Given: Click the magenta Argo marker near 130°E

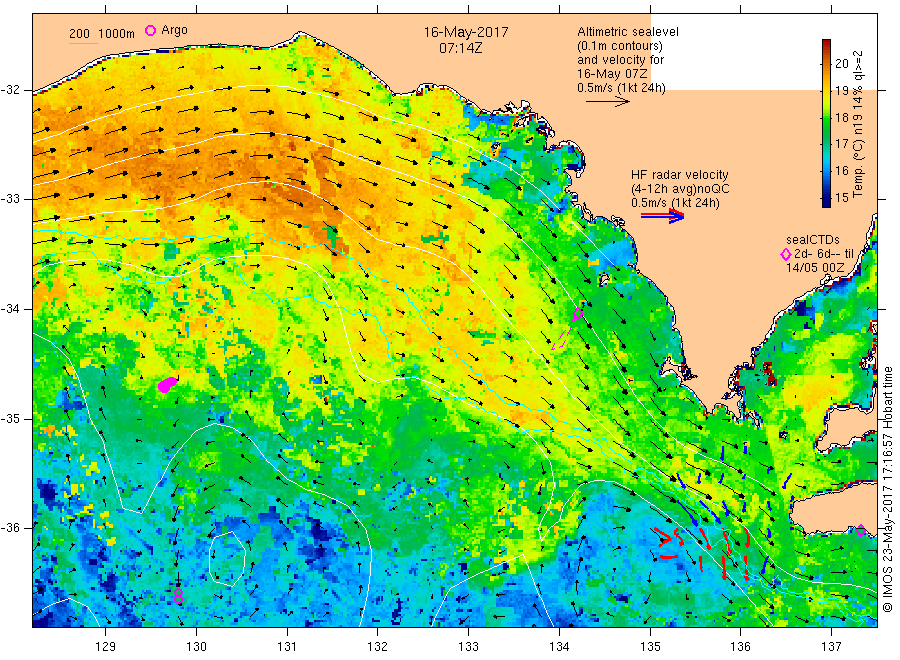Looking at the screenshot, I should click(178, 596).
